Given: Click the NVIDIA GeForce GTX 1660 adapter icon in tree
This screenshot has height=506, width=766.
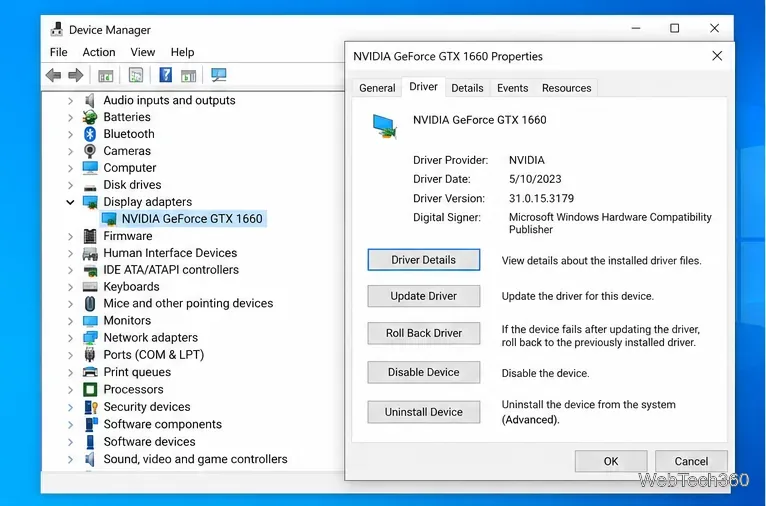Looking at the screenshot, I should [x=109, y=219].
